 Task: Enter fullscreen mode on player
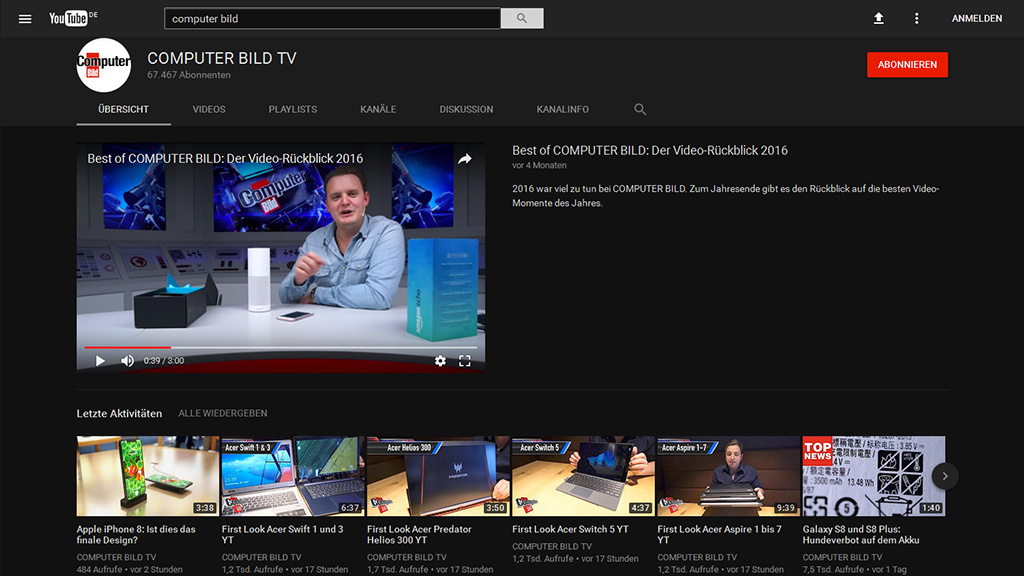(464, 360)
